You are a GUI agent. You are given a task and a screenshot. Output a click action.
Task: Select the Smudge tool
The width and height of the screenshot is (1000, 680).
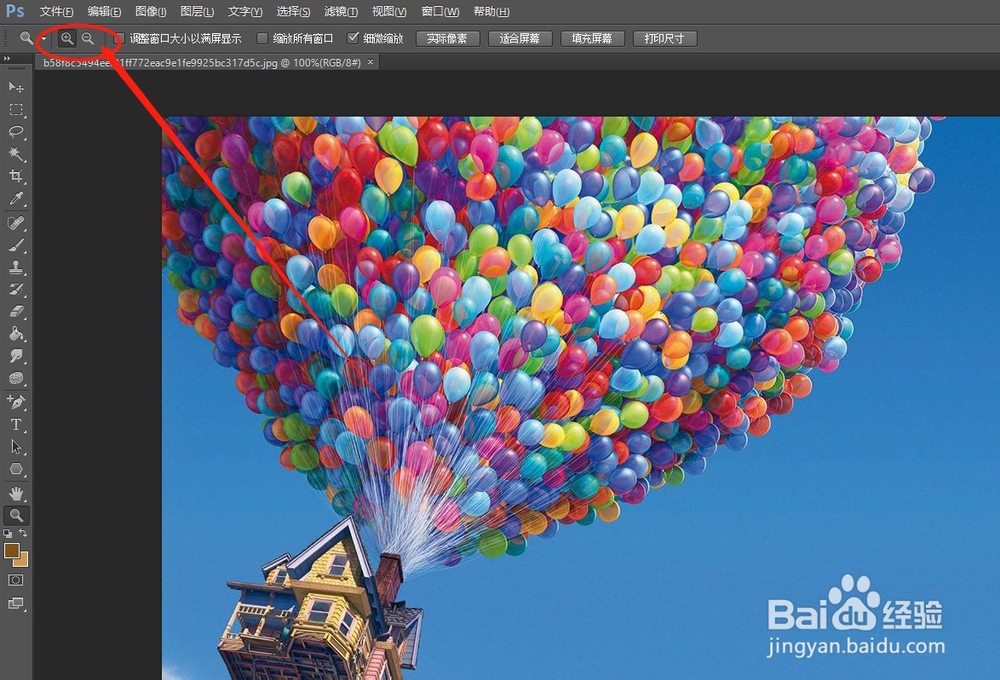coord(16,356)
